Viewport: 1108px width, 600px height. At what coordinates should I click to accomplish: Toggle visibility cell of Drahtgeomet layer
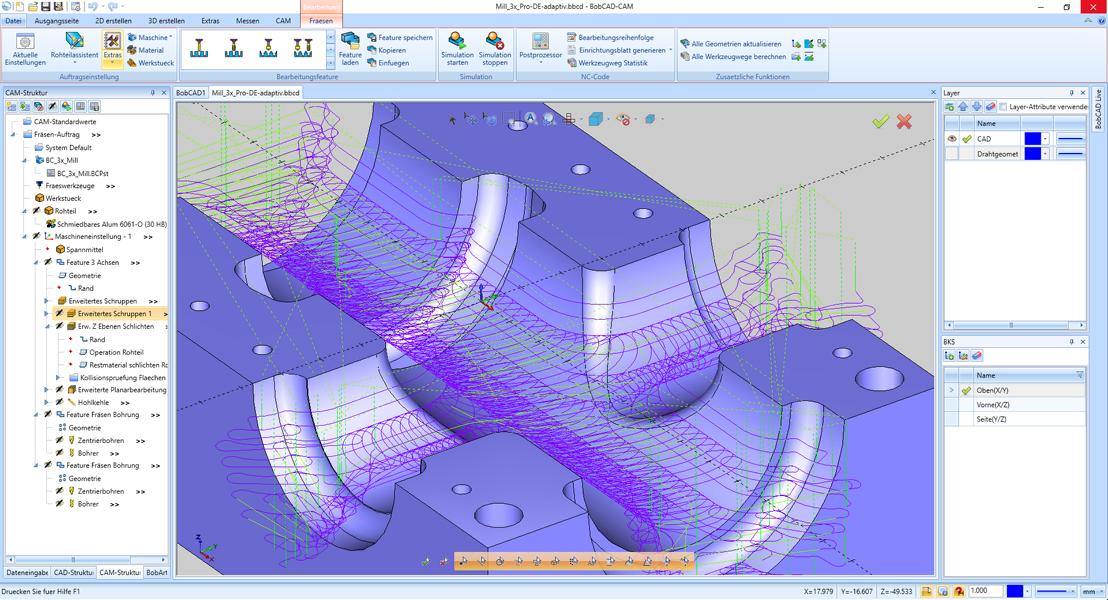pos(952,153)
